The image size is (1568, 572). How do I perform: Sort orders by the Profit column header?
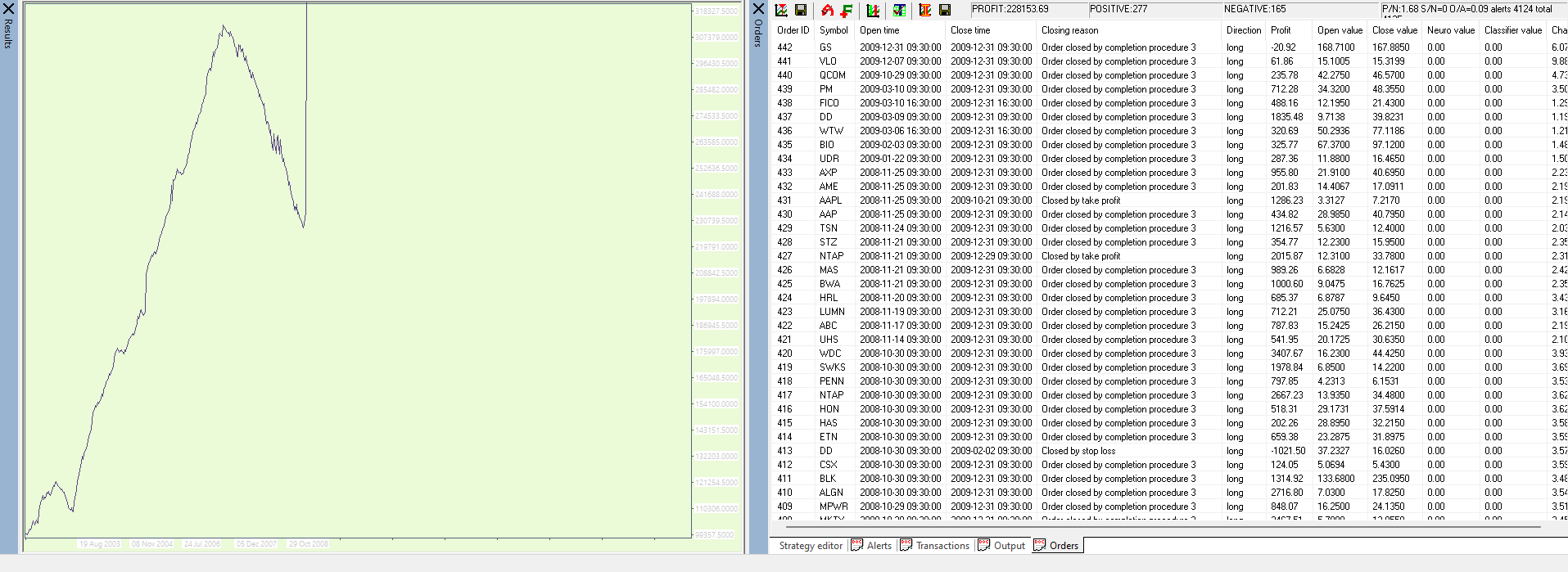click(x=1281, y=30)
